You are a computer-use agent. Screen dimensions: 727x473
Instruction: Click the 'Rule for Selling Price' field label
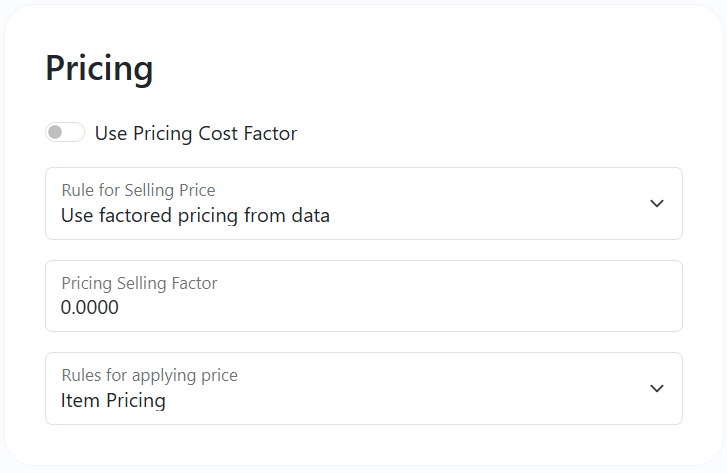(x=138, y=190)
